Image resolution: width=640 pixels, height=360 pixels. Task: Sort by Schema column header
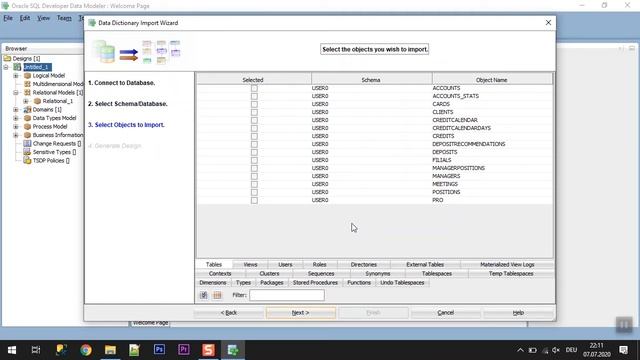[x=371, y=80]
